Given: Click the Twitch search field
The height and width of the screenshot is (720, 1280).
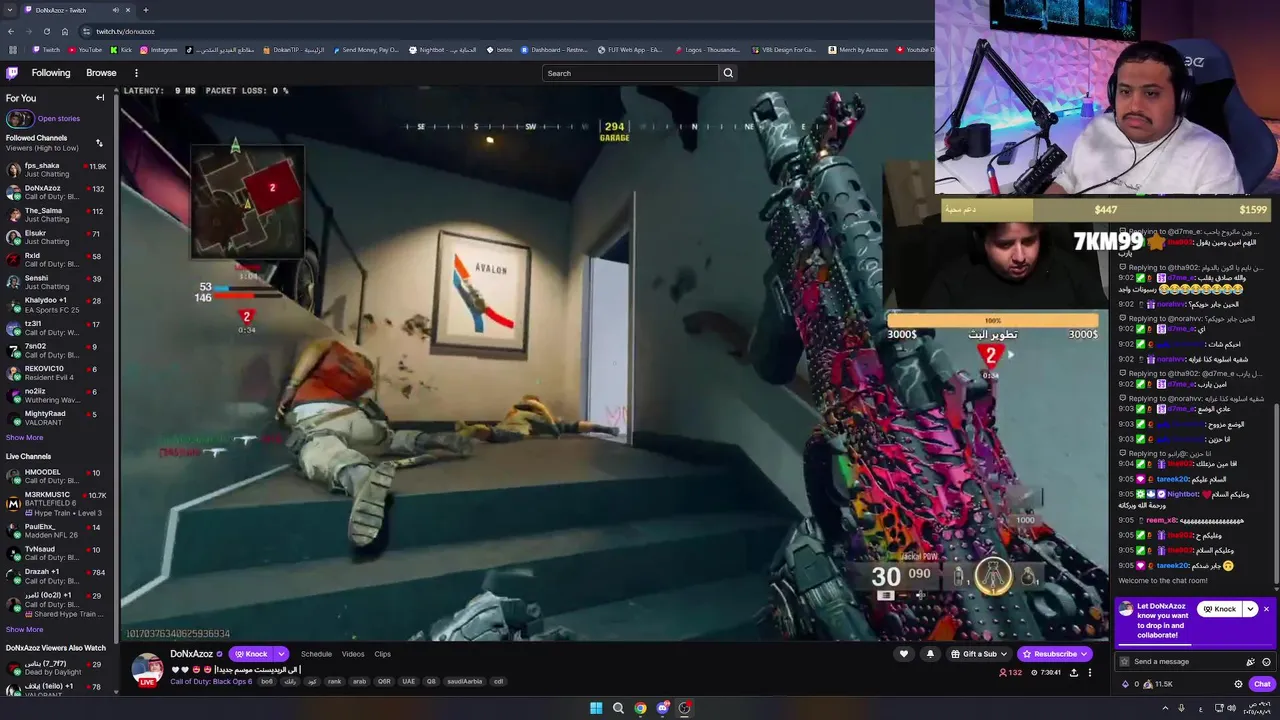Looking at the screenshot, I should pyautogui.click(x=630, y=73).
